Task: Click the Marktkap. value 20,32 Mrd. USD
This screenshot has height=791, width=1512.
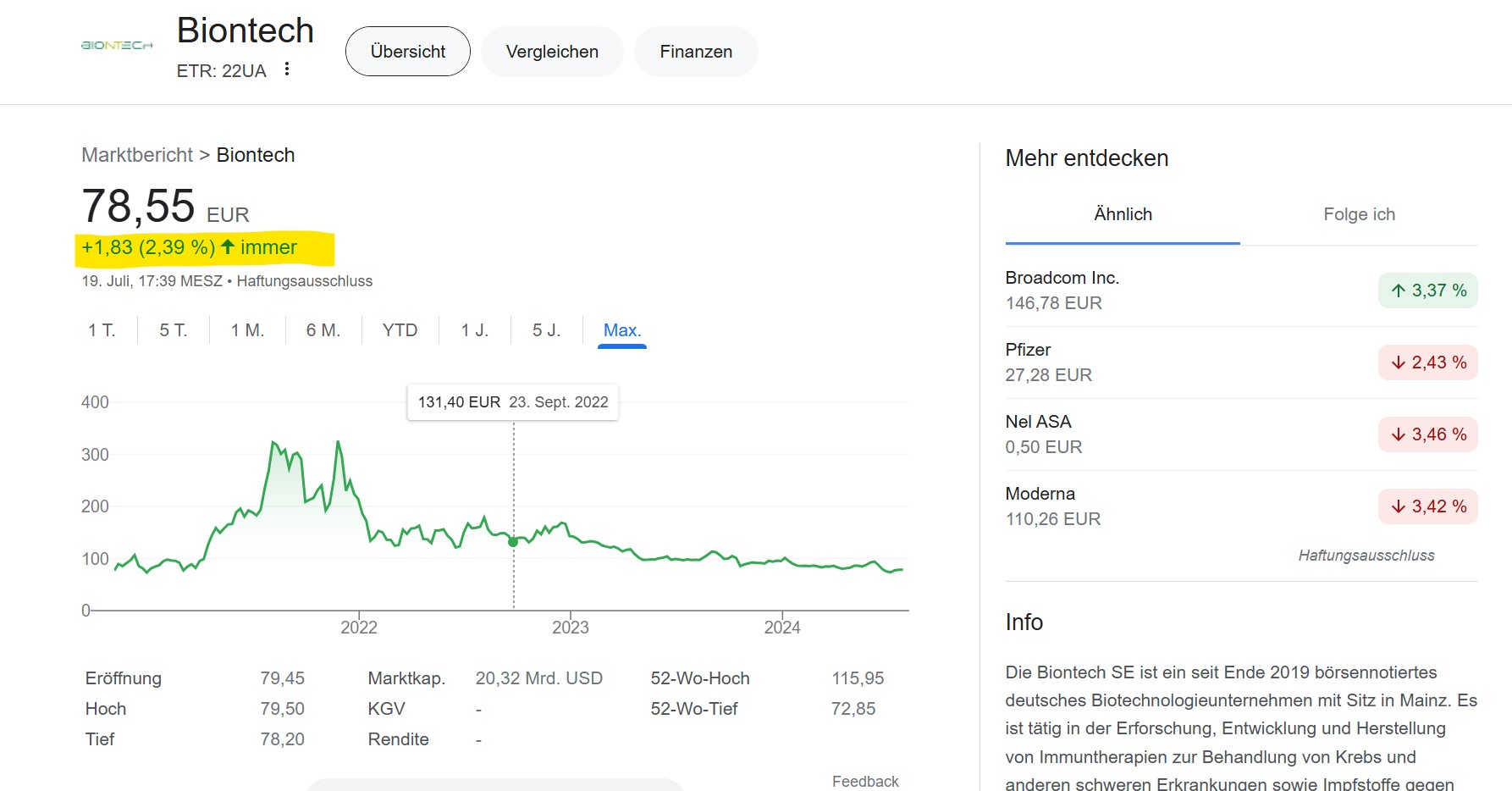Action: (539, 678)
